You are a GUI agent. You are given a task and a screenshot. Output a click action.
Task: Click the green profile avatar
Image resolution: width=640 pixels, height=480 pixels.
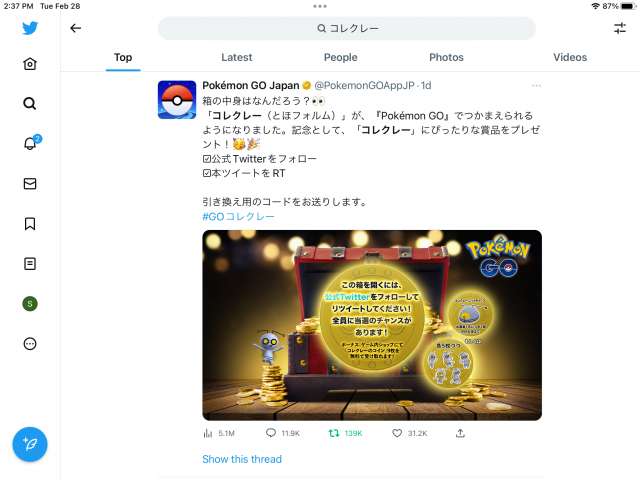[x=30, y=304]
